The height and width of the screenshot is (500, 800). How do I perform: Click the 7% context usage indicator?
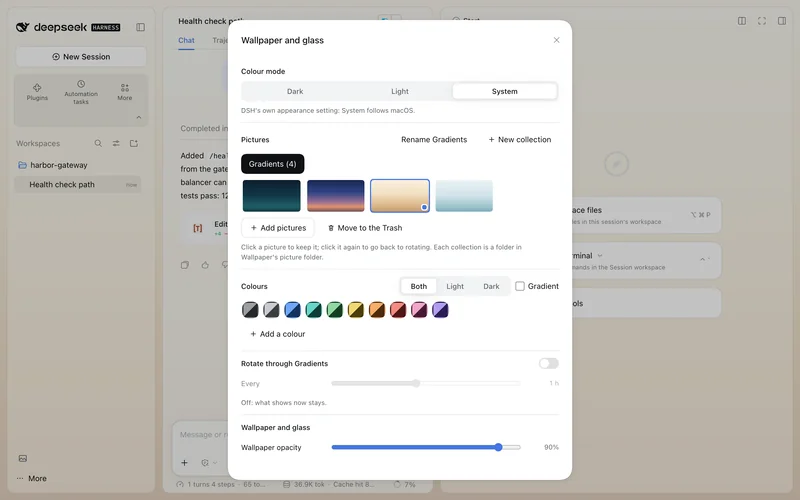click(x=404, y=485)
